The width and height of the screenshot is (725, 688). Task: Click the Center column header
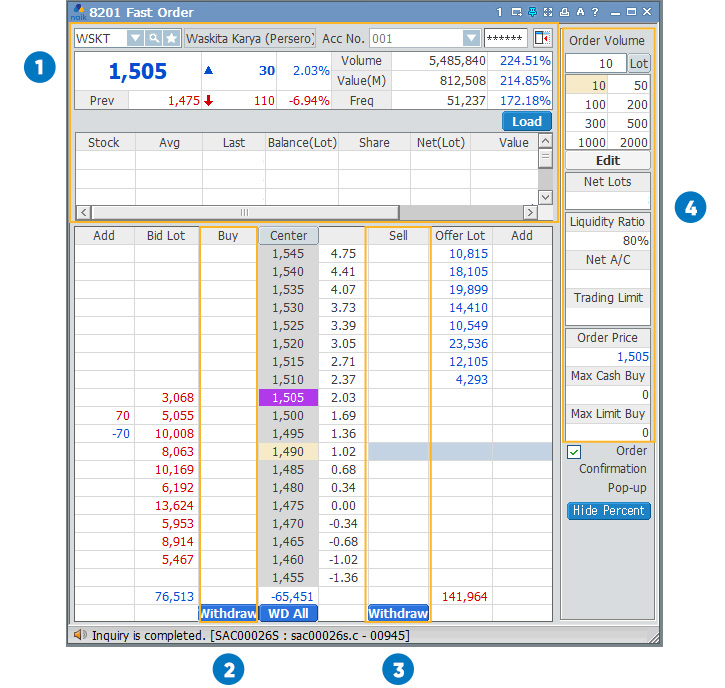288,236
